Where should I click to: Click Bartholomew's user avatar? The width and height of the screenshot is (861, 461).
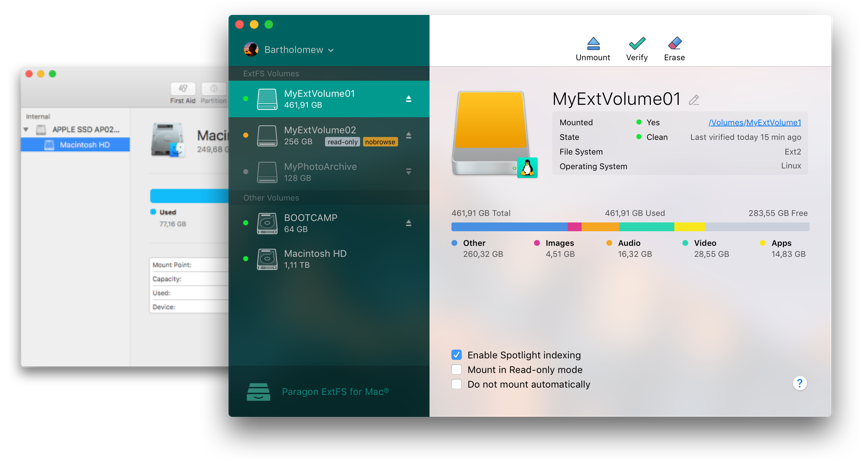251,49
